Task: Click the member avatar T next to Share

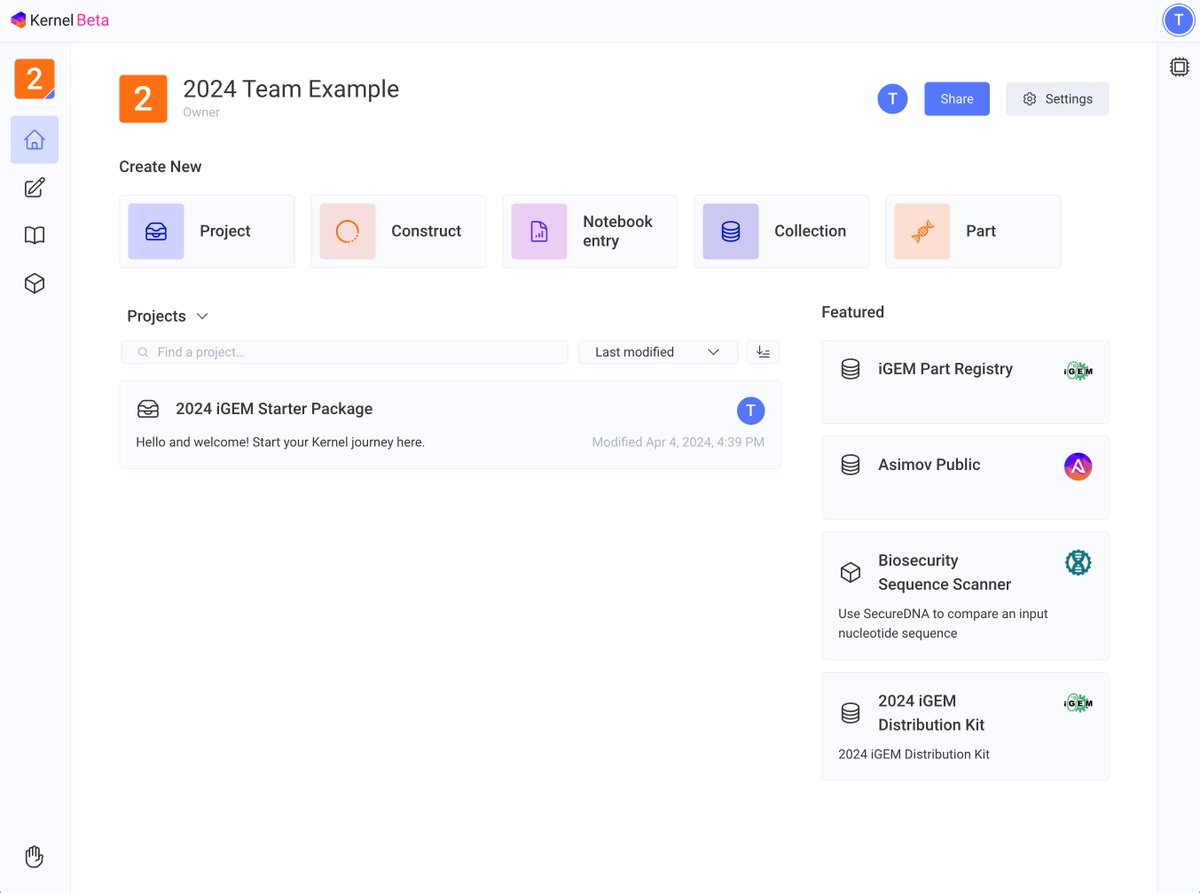Action: pos(892,99)
